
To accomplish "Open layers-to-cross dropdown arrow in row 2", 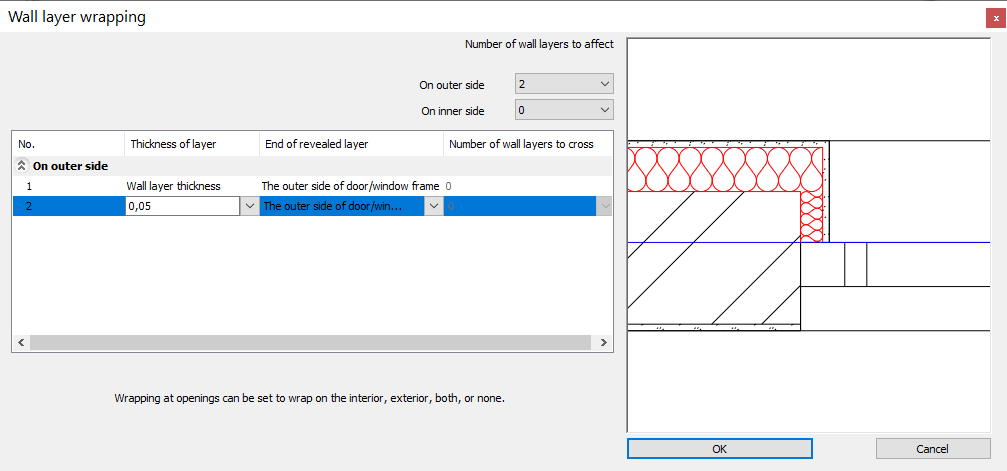I will click(x=604, y=206).
